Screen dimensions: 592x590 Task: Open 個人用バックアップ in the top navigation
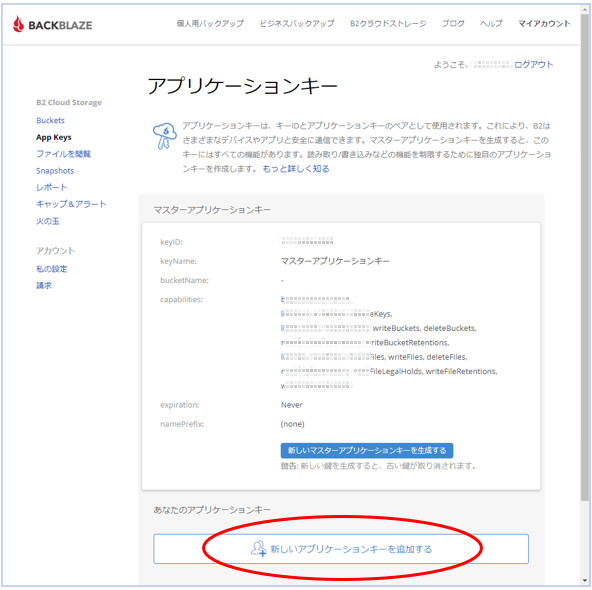[x=210, y=23]
